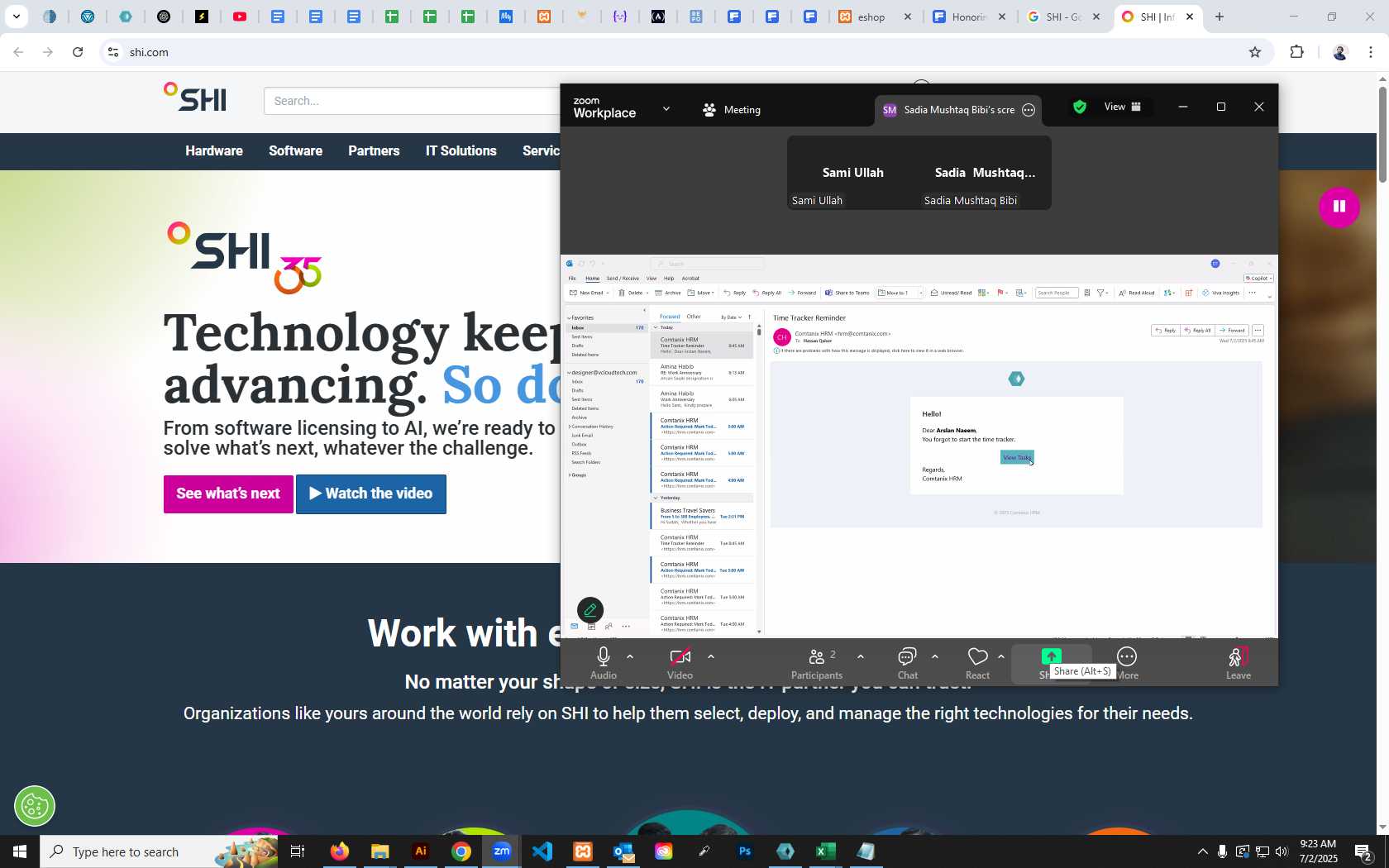Open the Zoom Workplace dropdown chevron
Viewport: 1389px width, 868px height.
[666, 109]
